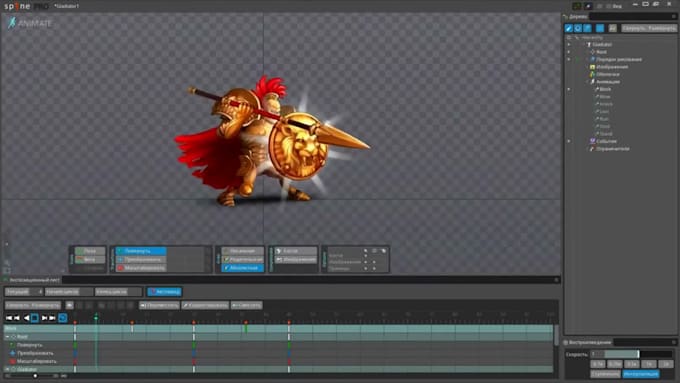Select the Gladiator skeleton in tree

pos(602,44)
